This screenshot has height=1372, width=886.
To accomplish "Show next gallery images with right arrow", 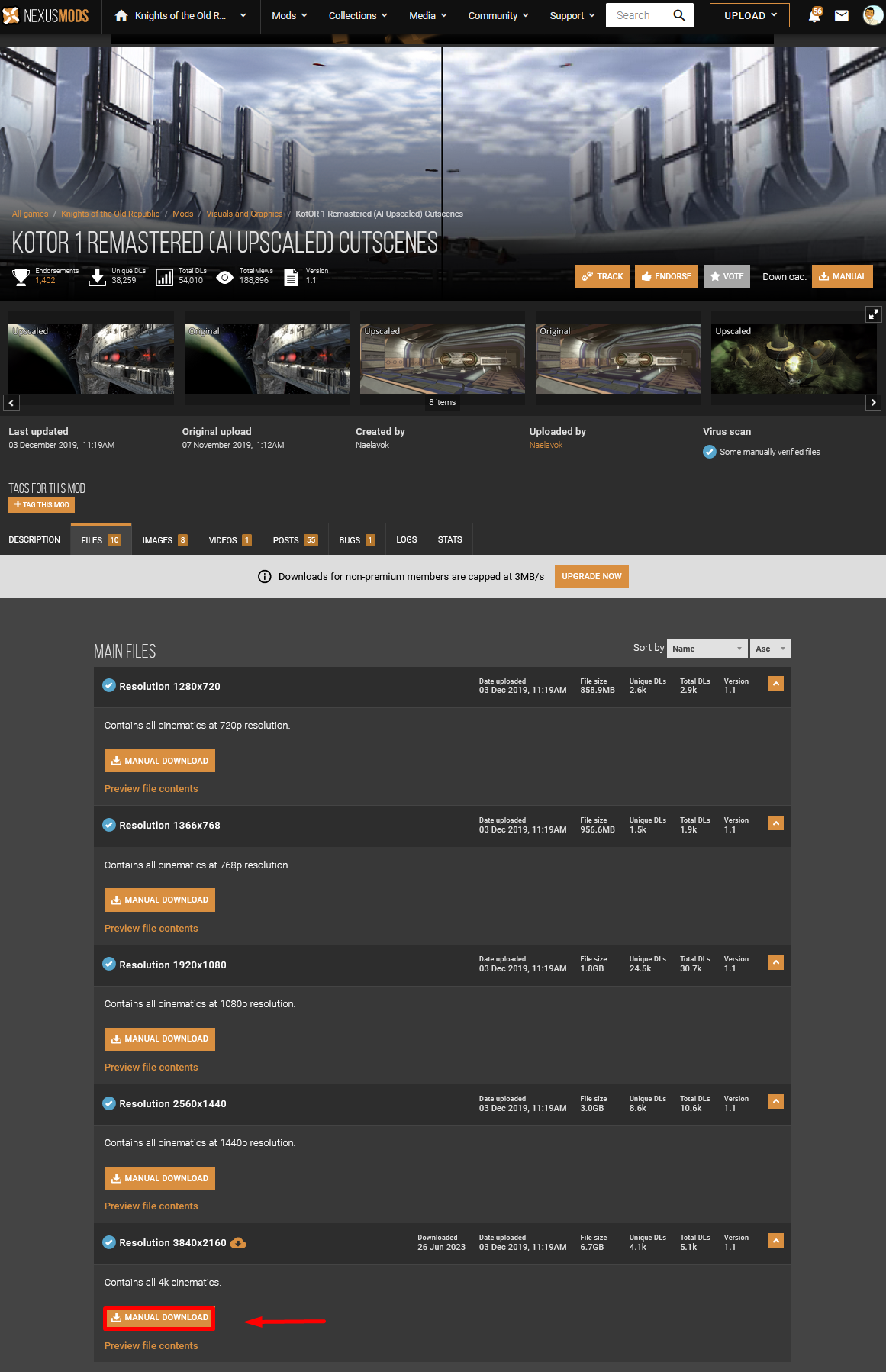I will (x=874, y=402).
